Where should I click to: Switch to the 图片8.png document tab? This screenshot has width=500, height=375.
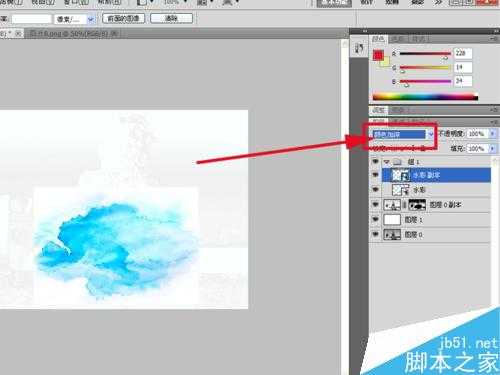(73, 34)
